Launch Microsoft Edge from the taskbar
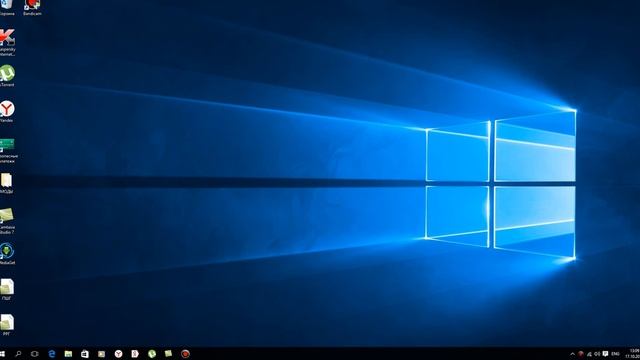The image size is (640, 360). click(52, 353)
